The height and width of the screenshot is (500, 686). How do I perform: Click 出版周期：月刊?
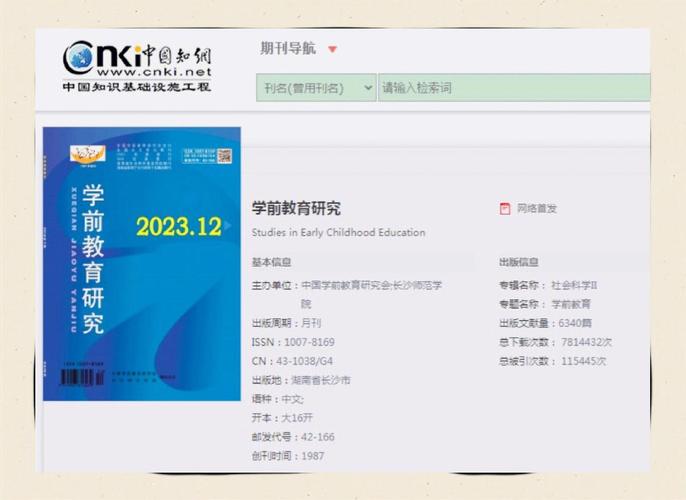286,323
